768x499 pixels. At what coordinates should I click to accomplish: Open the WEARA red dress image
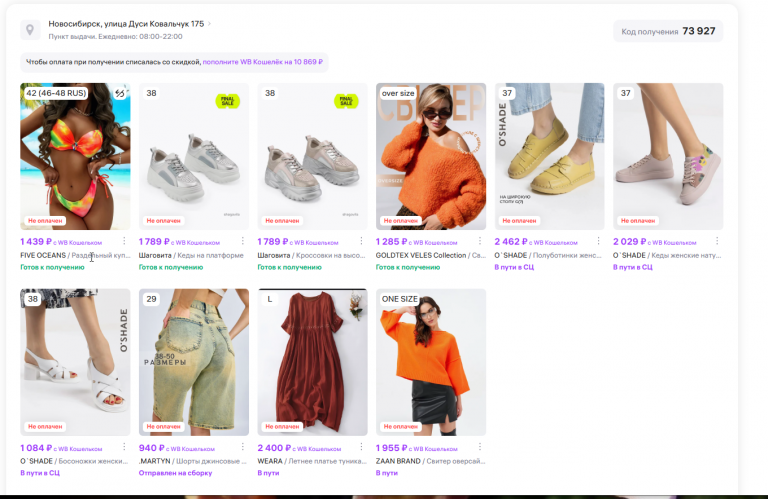tap(312, 362)
